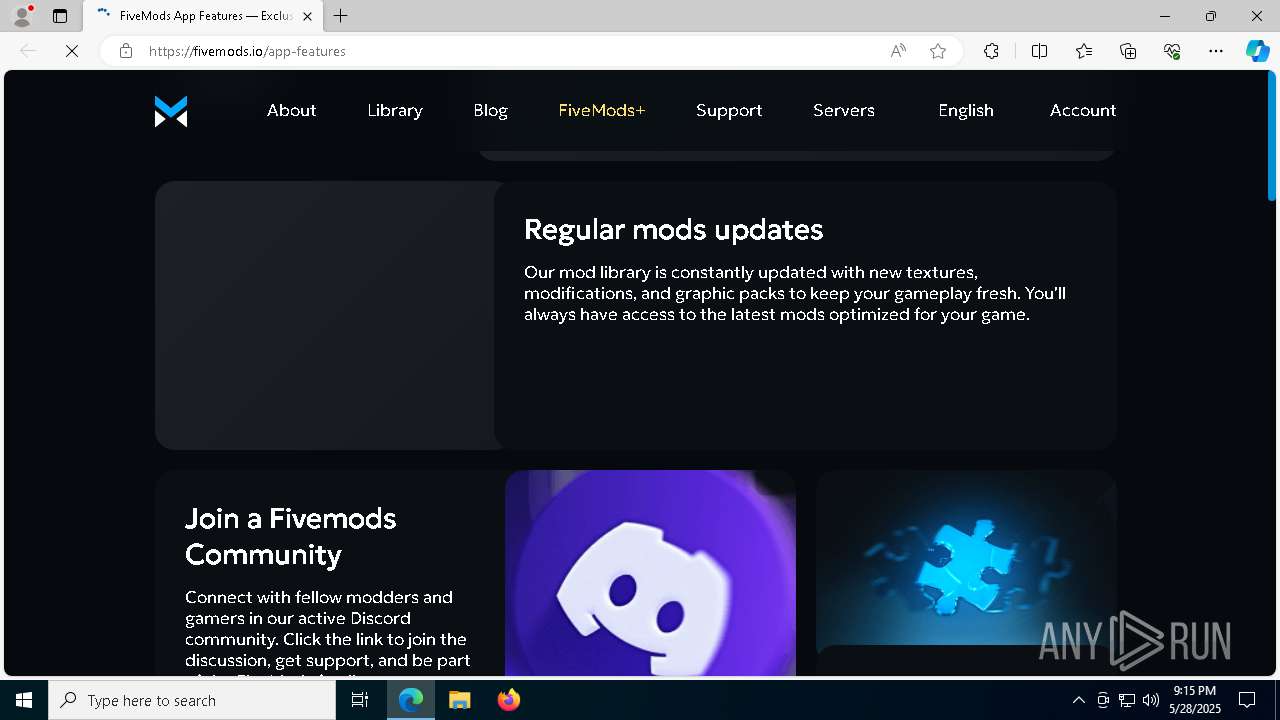Open the Servers page
This screenshot has width=1280, height=720.
click(x=844, y=110)
